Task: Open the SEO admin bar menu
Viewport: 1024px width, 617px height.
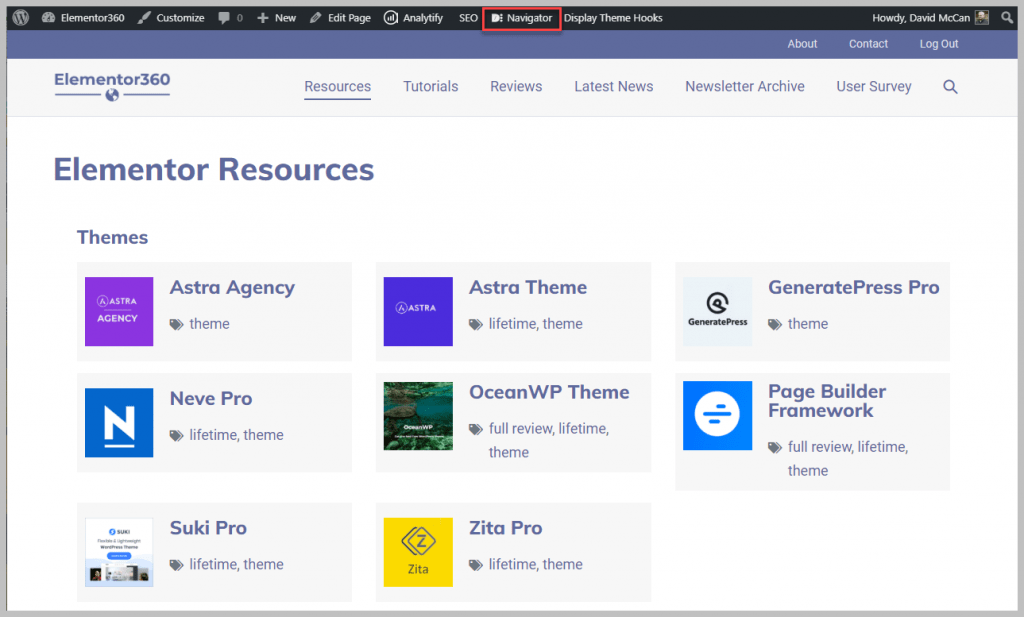Action: point(468,17)
